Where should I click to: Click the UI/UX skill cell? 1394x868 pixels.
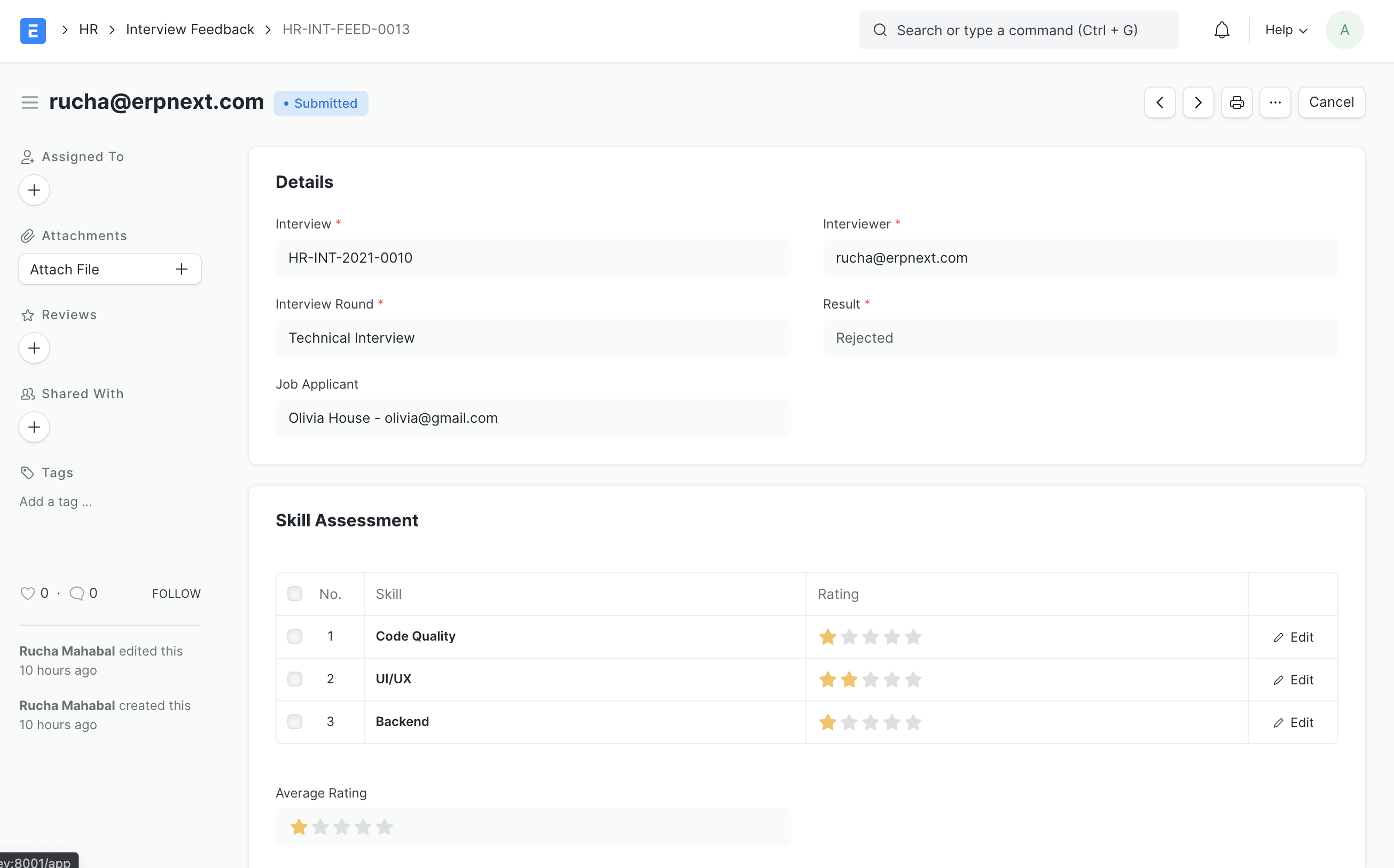pos(585,679)
